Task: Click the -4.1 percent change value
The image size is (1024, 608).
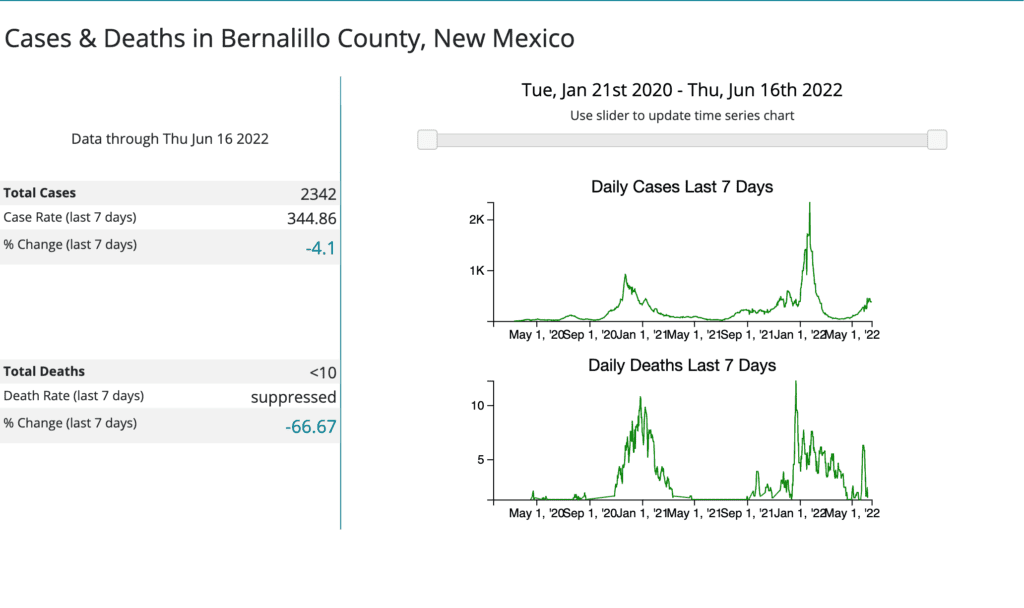Action: [320, 246]
